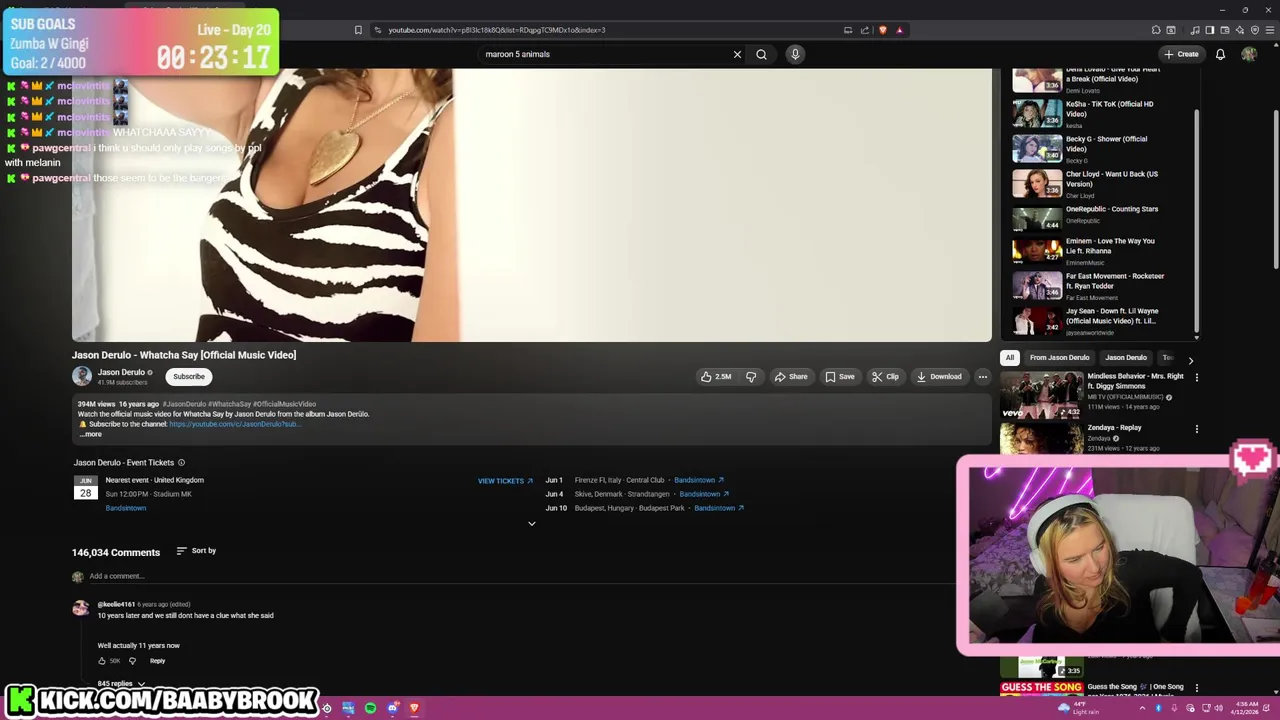The width and height of the screenshot is (1280, 720).
Task: Open options for Guess the Song video
Action: point(1196,688)
